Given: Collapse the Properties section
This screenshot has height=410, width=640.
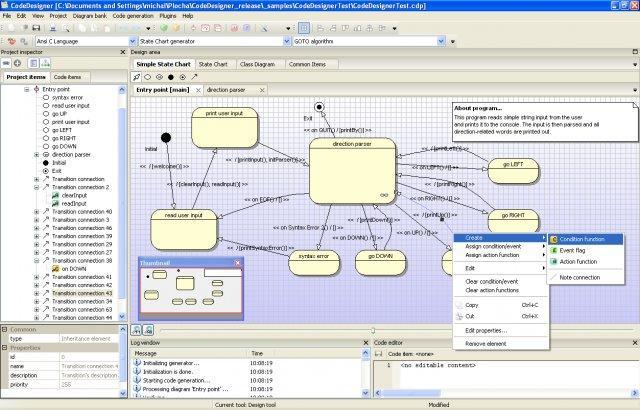Looking at the screenshot, I should tap(4, 348).
